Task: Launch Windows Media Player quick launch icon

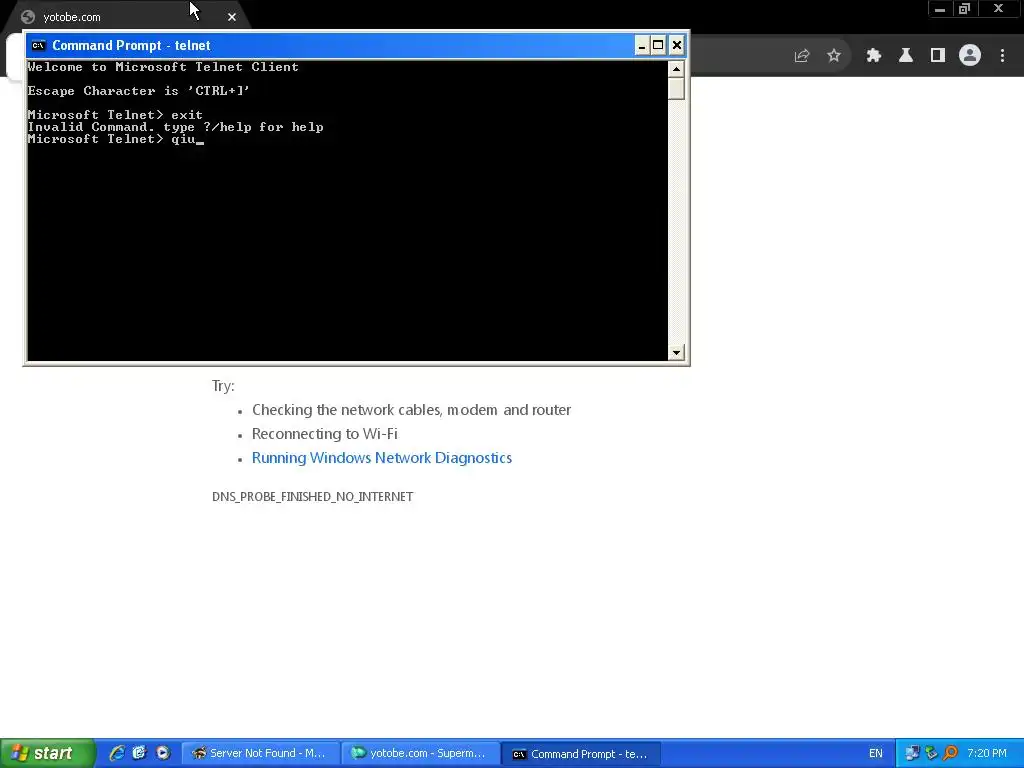Action: 163,753
